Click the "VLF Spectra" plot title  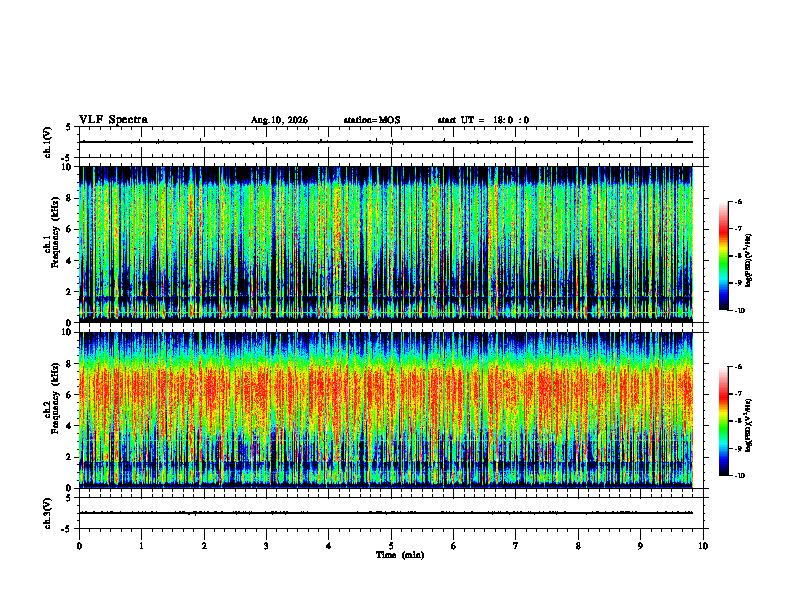click(113, 120)
